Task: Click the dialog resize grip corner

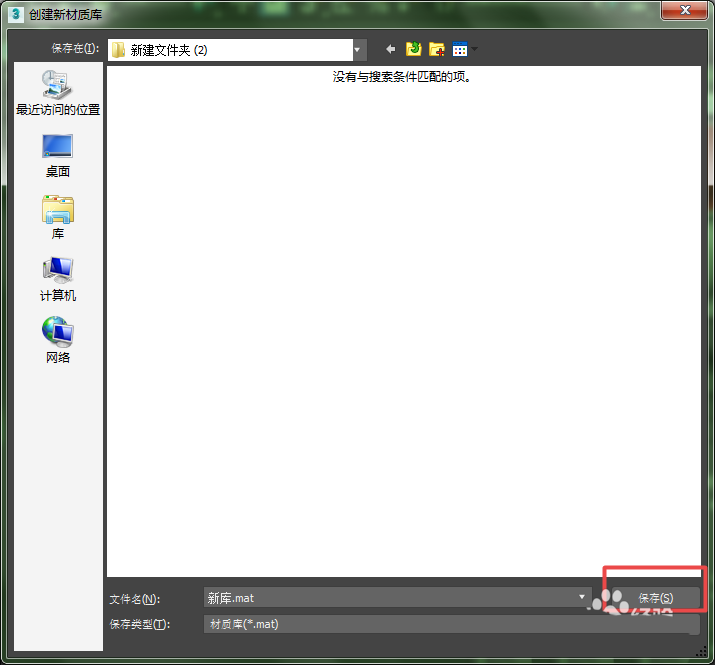Action: click(x=701, y=653)
